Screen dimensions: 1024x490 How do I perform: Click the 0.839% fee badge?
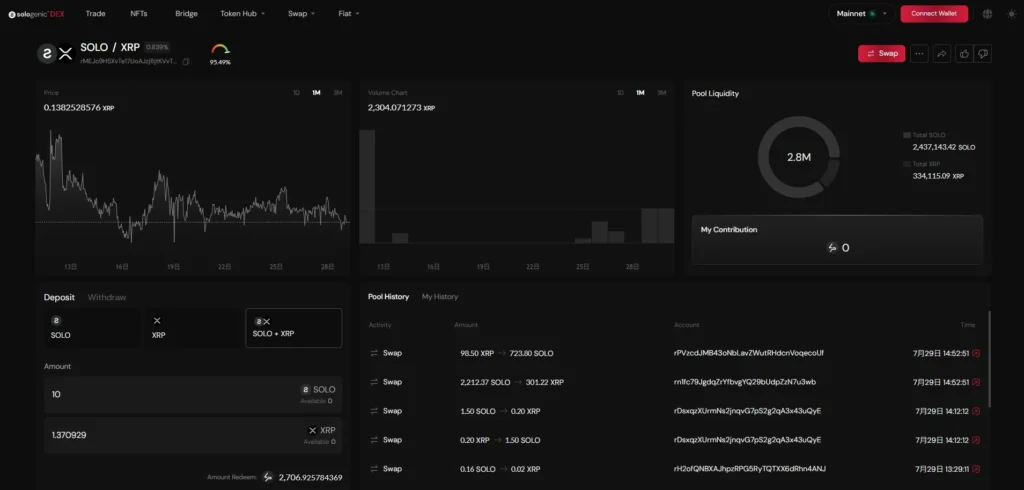click(157, 47)
